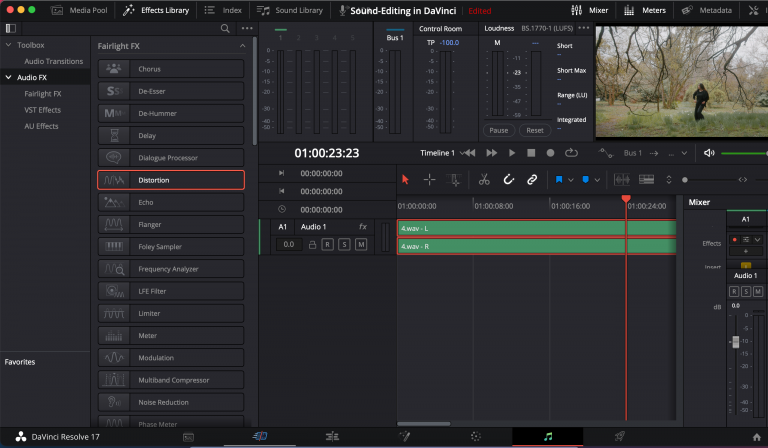Open the Index panel

click(x=223, y=10)
